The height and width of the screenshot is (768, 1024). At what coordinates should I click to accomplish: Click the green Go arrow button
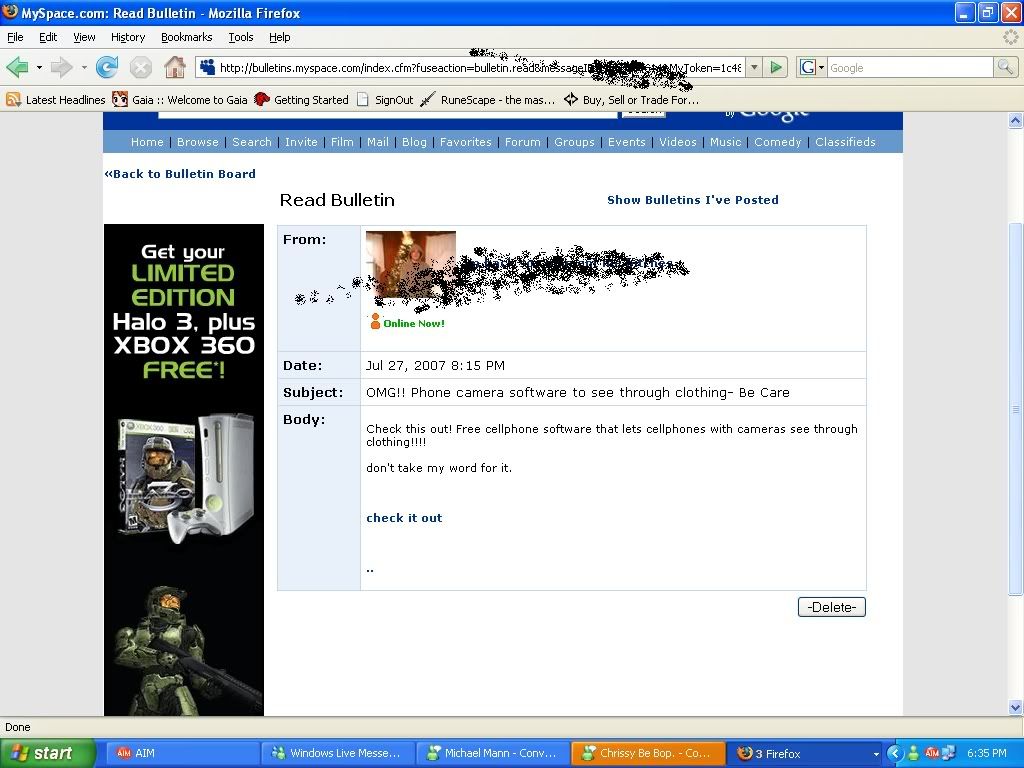coord(776,68)
